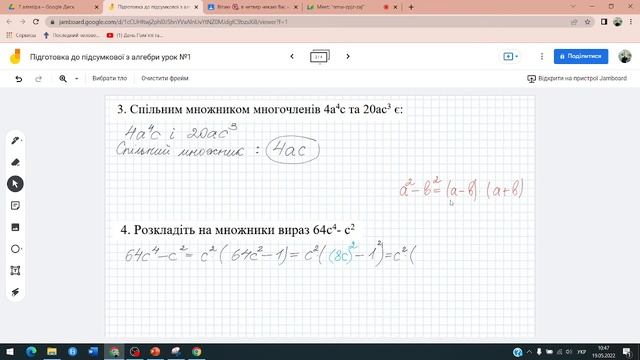Screen dimensions: 640x360
Task: Click 'Відкрити на пристрої Jamboard' link
Action: 577,78
